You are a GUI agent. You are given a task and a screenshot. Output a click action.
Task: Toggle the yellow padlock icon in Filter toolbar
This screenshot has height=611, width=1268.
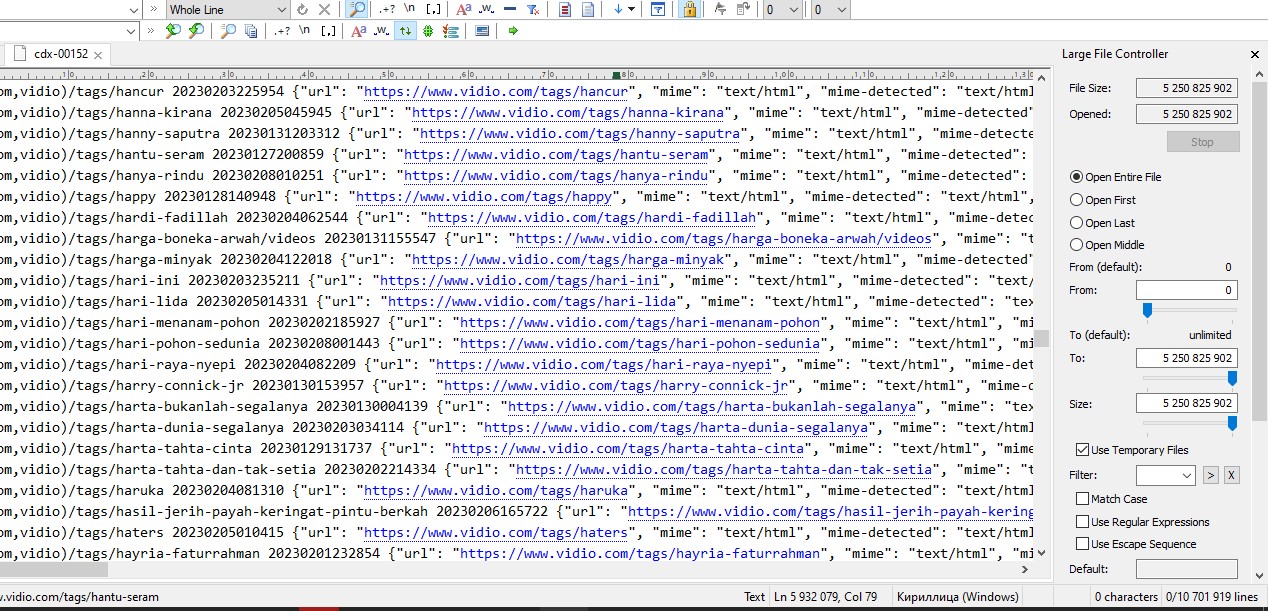pos(689,9)
